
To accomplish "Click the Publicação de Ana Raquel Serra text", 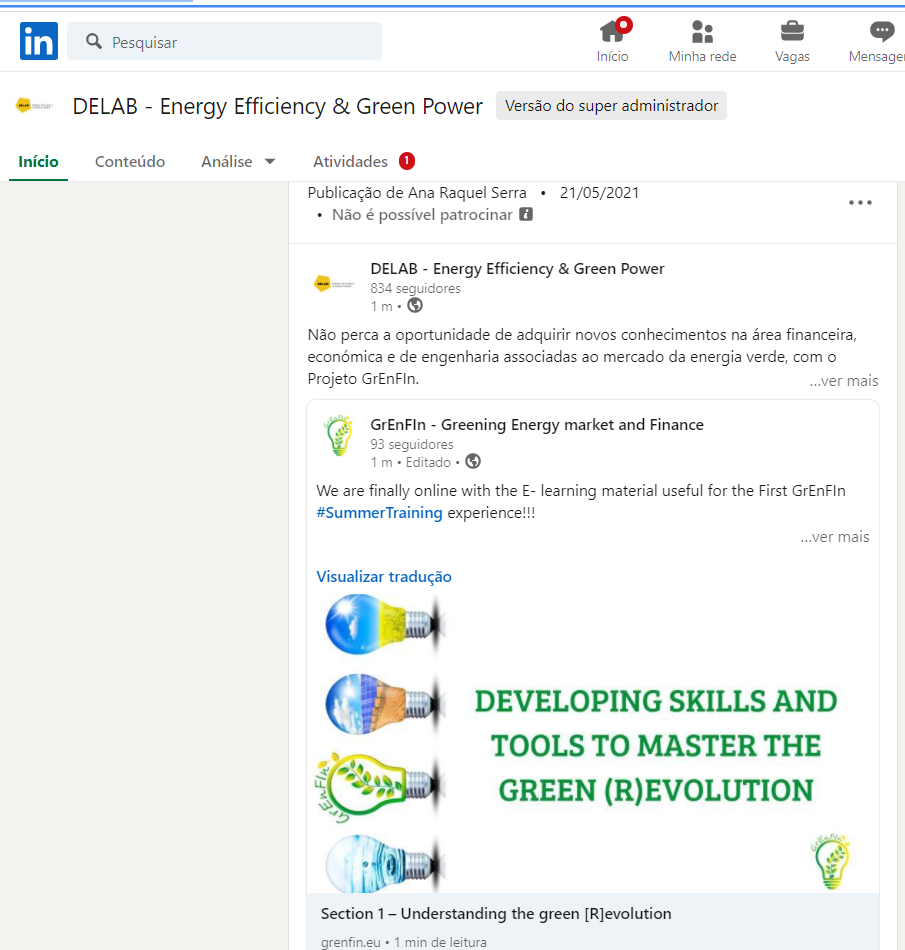I will click(x=417, y=193).
